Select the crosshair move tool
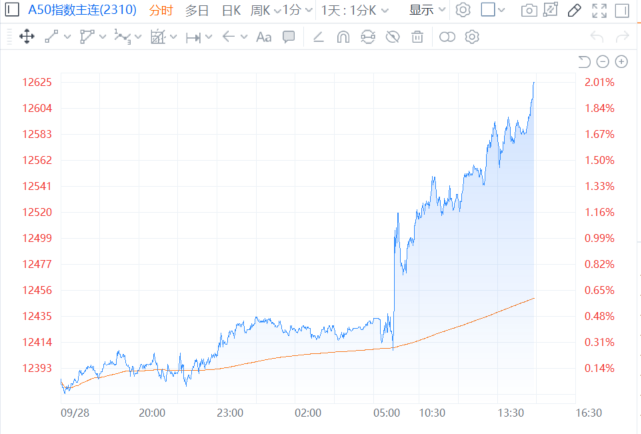The image size is (641, 434). click(27, 37)
